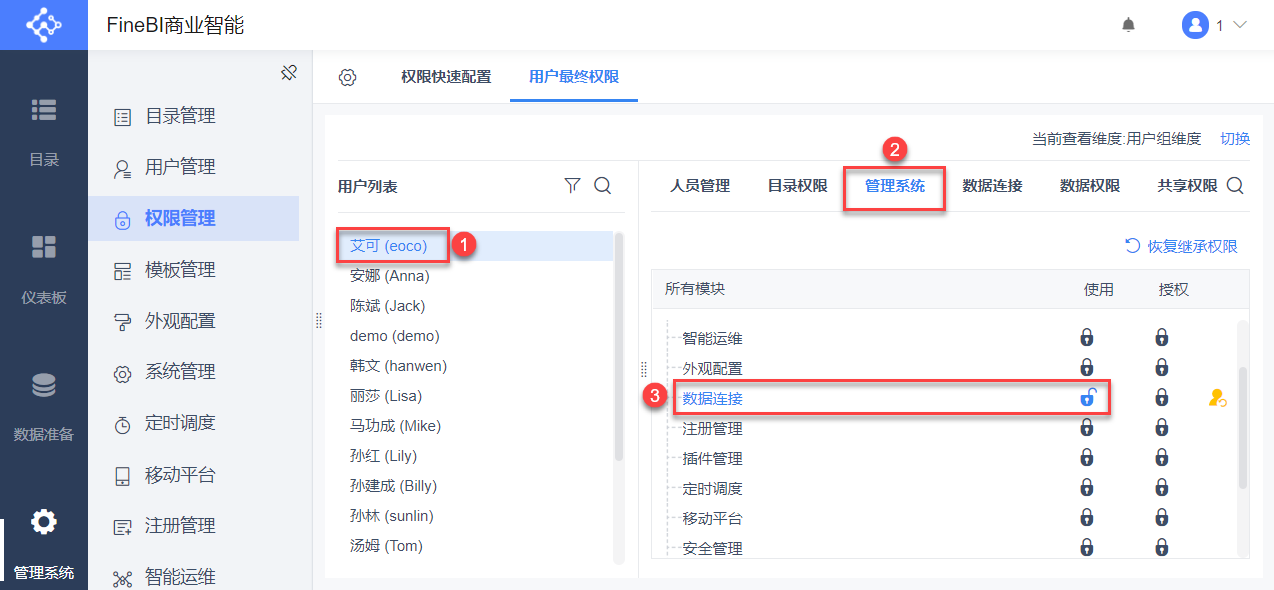Click the user list scrollbar
Screen dimensions: 1274x590
619,346
